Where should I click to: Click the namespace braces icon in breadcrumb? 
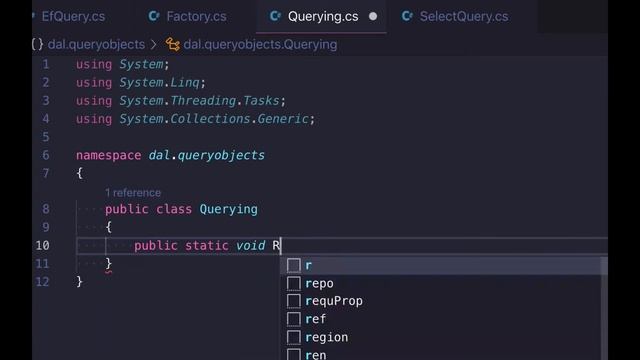pyautogui.click(x=38, y=44)
